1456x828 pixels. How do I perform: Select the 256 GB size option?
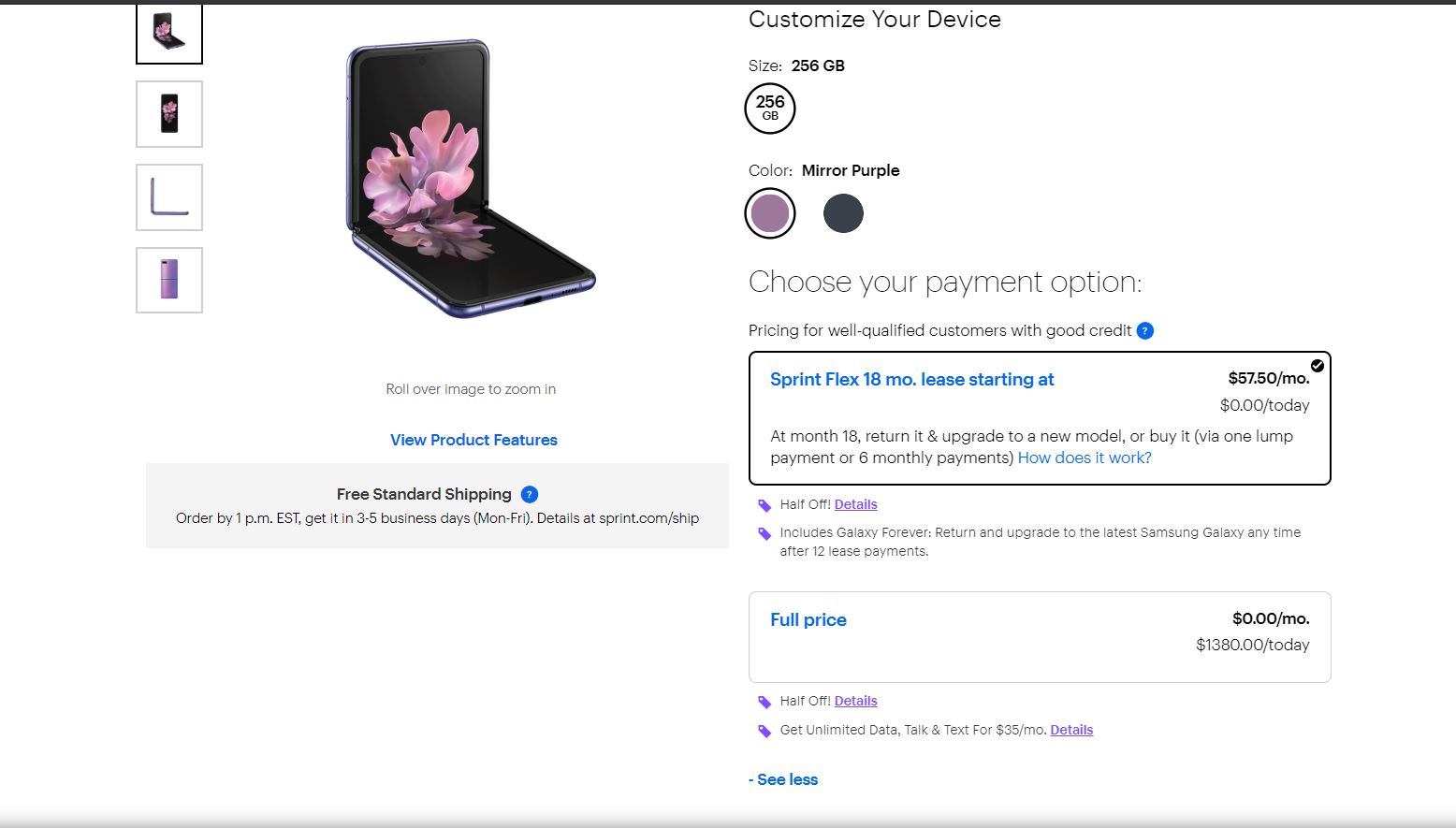point(770,109)
